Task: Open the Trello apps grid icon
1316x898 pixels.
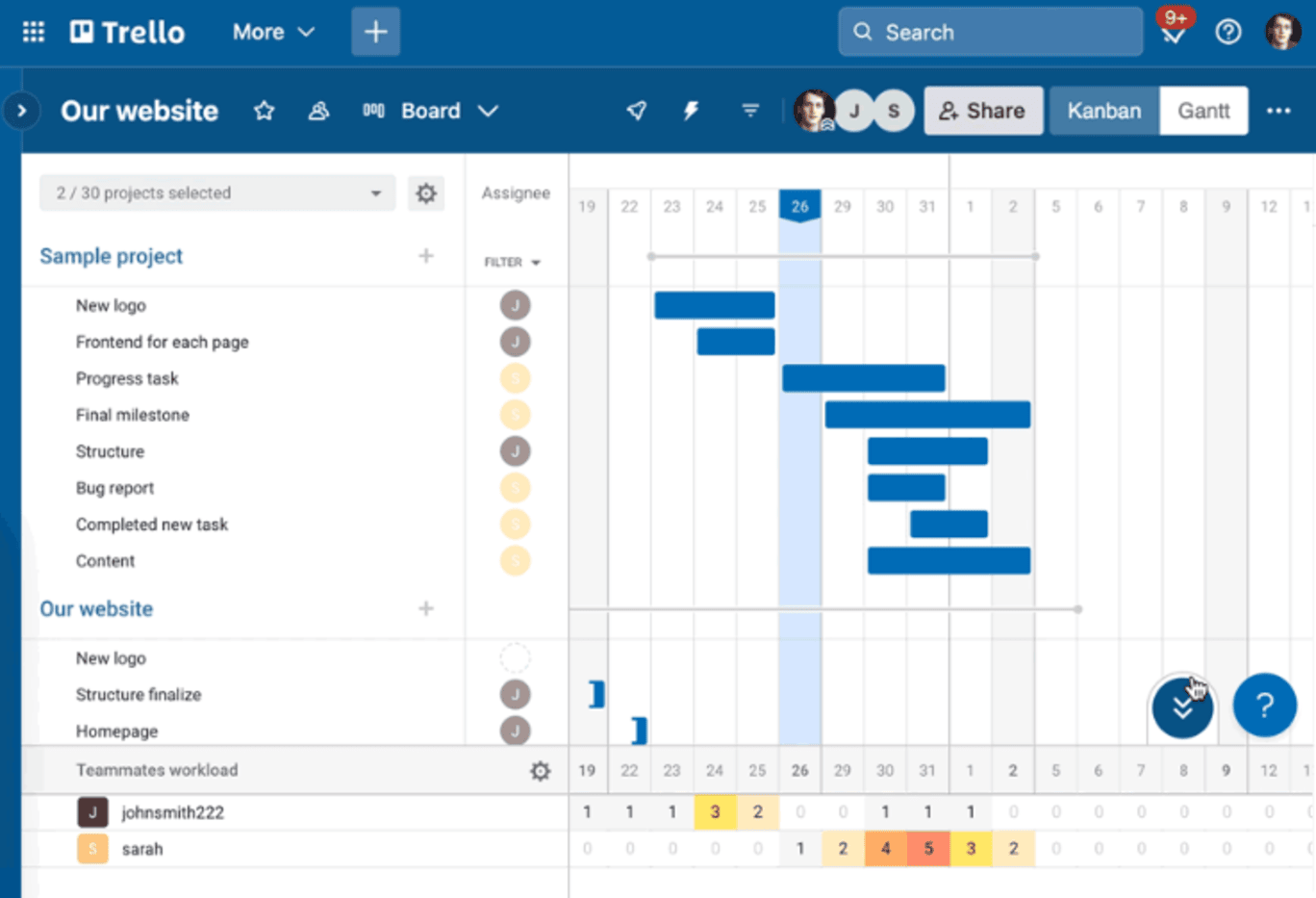Action: point(32,31)
